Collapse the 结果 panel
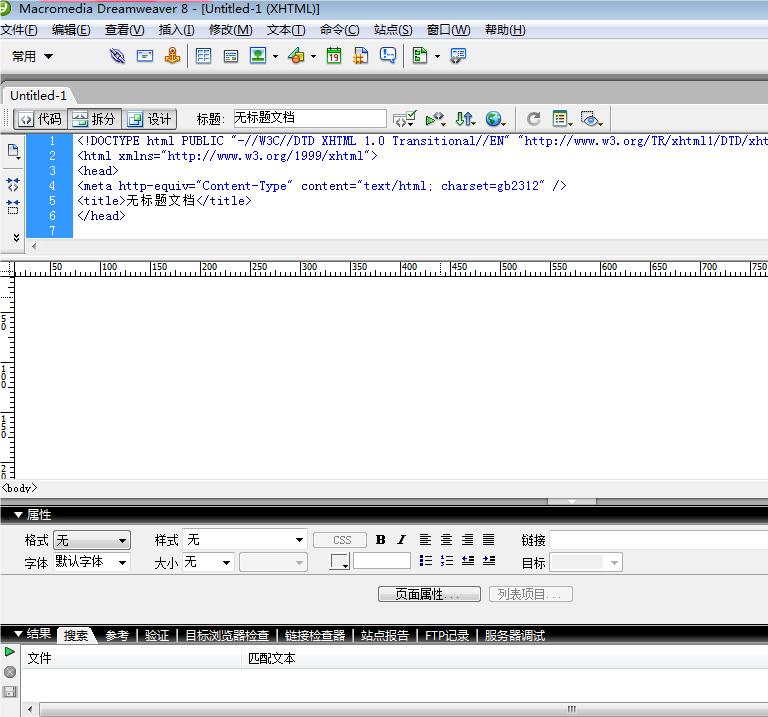768x717 pixels. 19,634
